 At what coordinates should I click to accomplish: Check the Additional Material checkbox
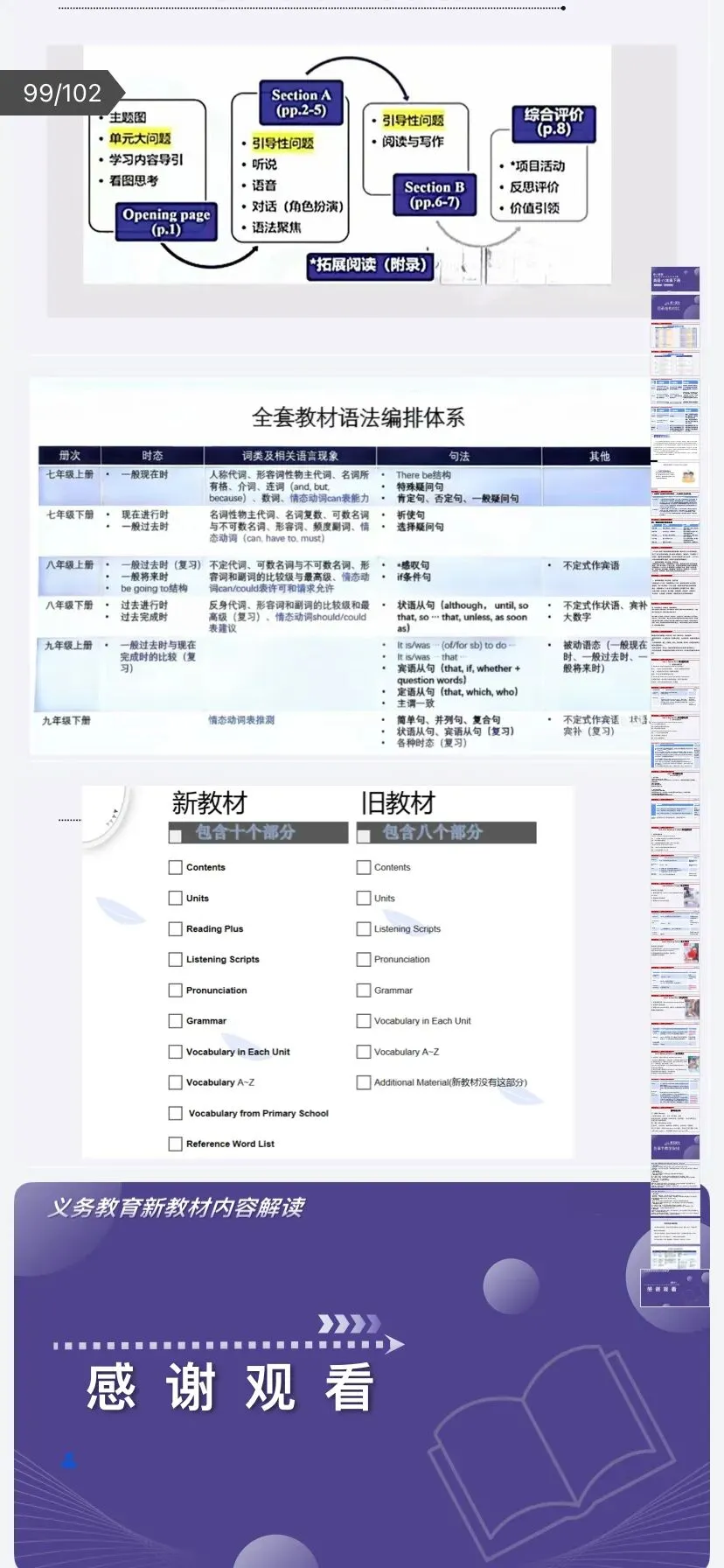tap(363, 1082)
